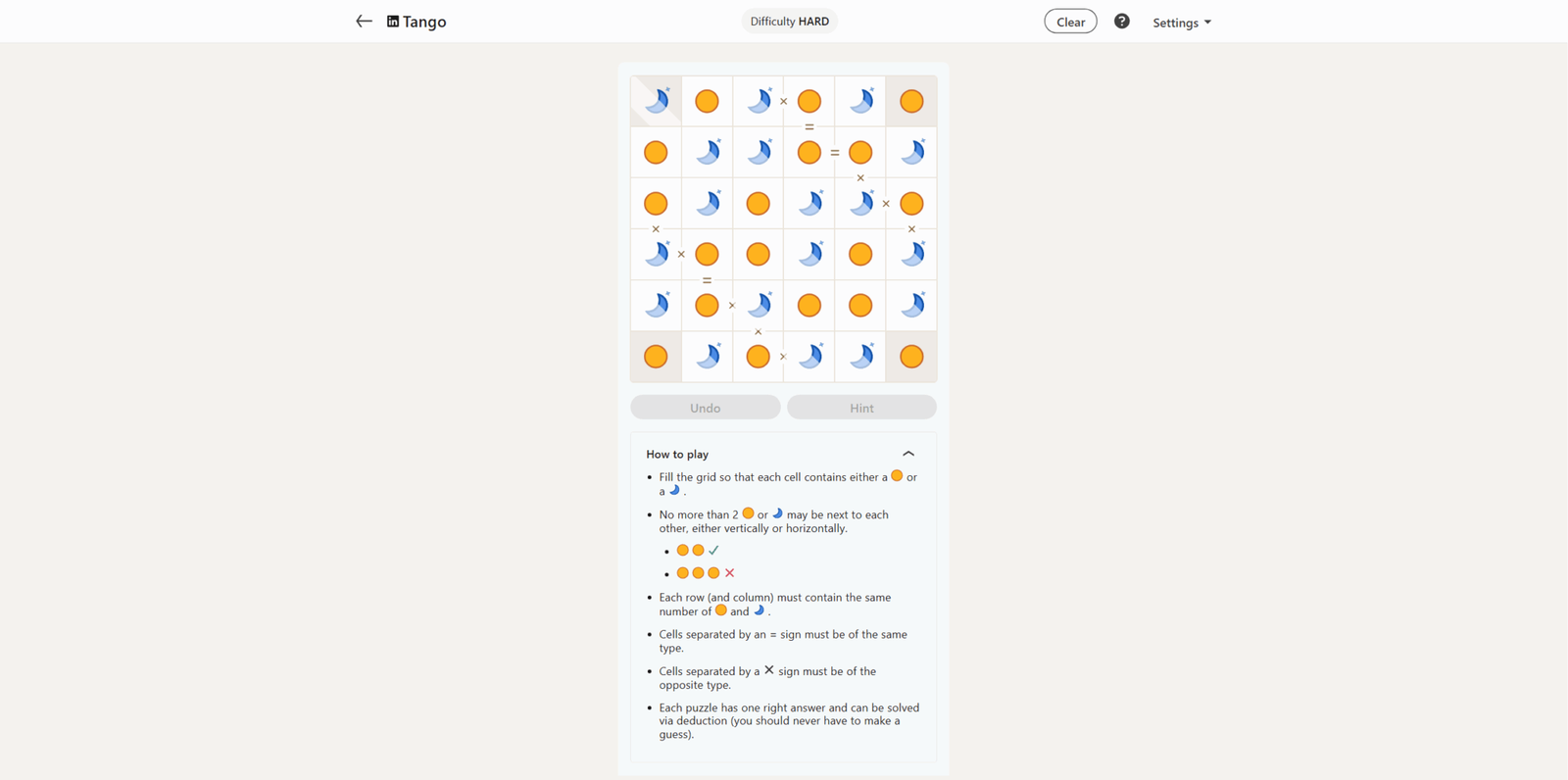The height and width of the screenshot is (780, 1568).
Task: Click the Difficulty HARD badge
Action: click(789, 22)
